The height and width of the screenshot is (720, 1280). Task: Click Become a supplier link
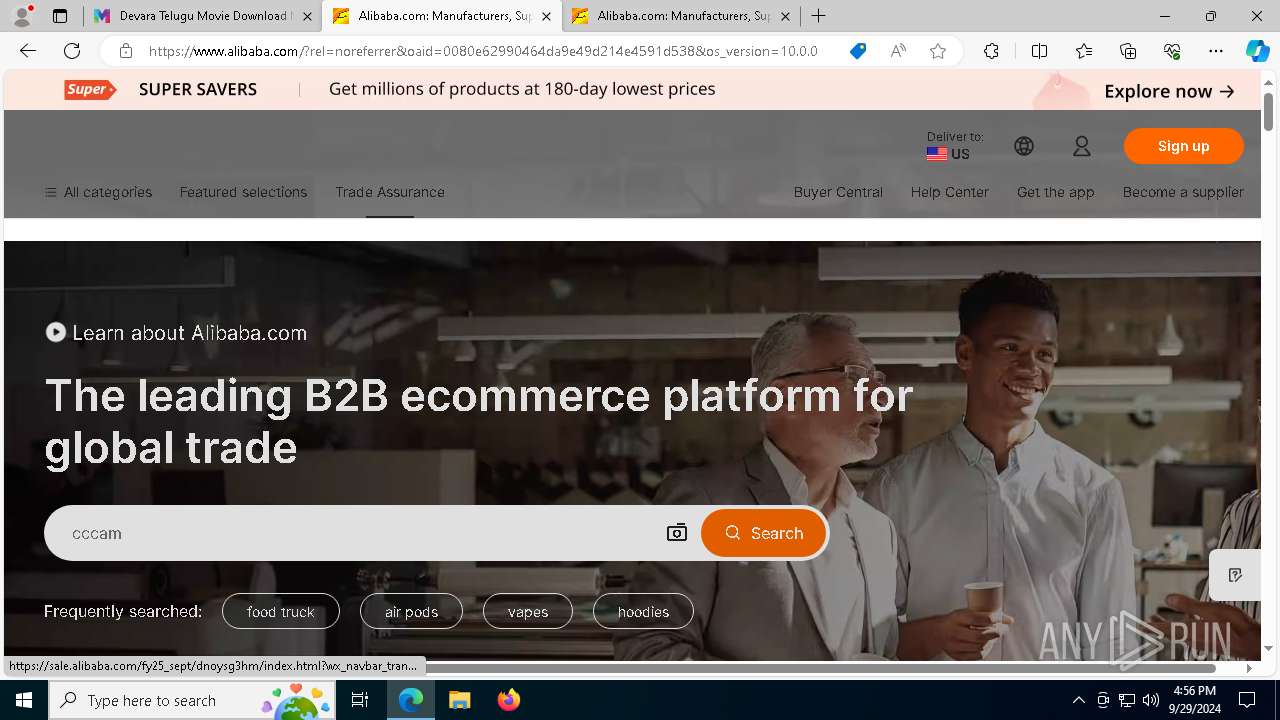[1183, 192]
